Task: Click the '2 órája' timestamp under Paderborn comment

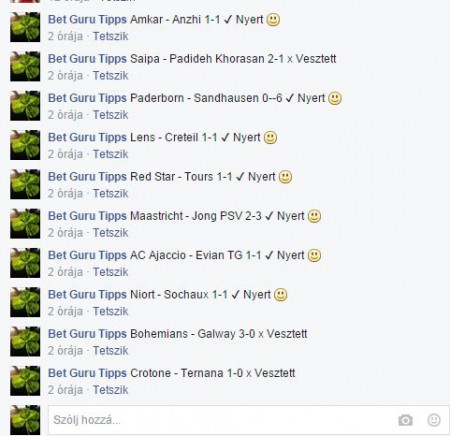Action: (65, 115)
